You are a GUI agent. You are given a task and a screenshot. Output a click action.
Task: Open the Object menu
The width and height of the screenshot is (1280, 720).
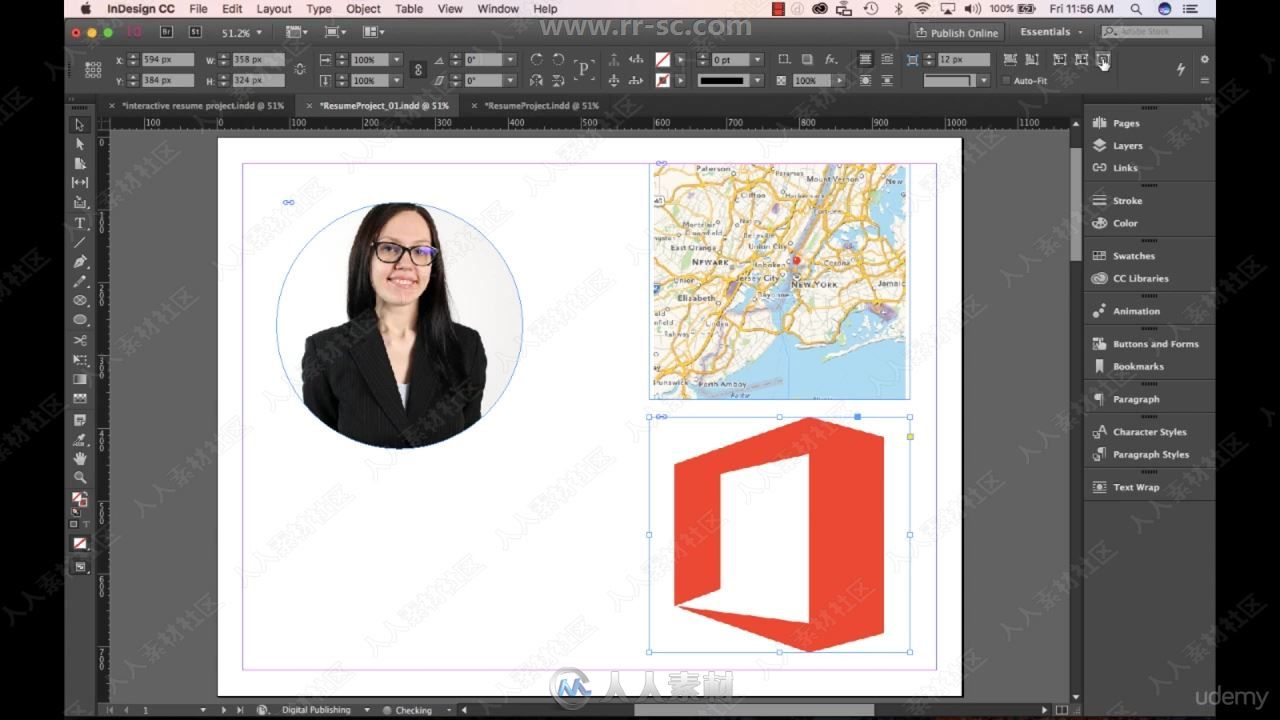(363, 9)
